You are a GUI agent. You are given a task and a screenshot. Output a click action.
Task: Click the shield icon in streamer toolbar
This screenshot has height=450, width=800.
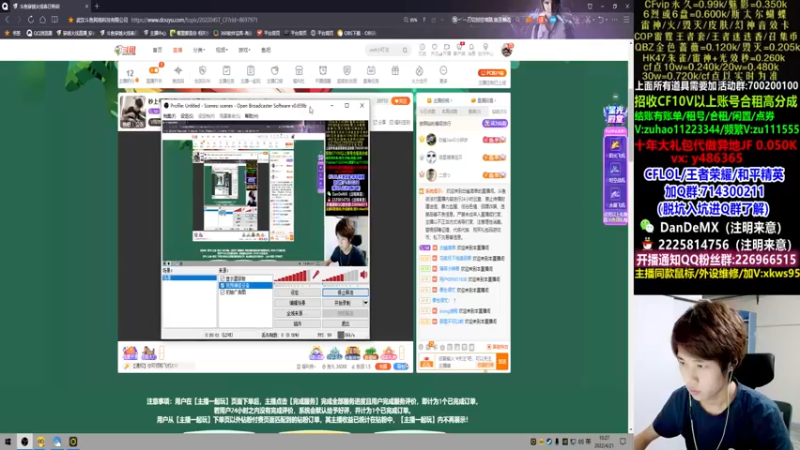point(203,70)
